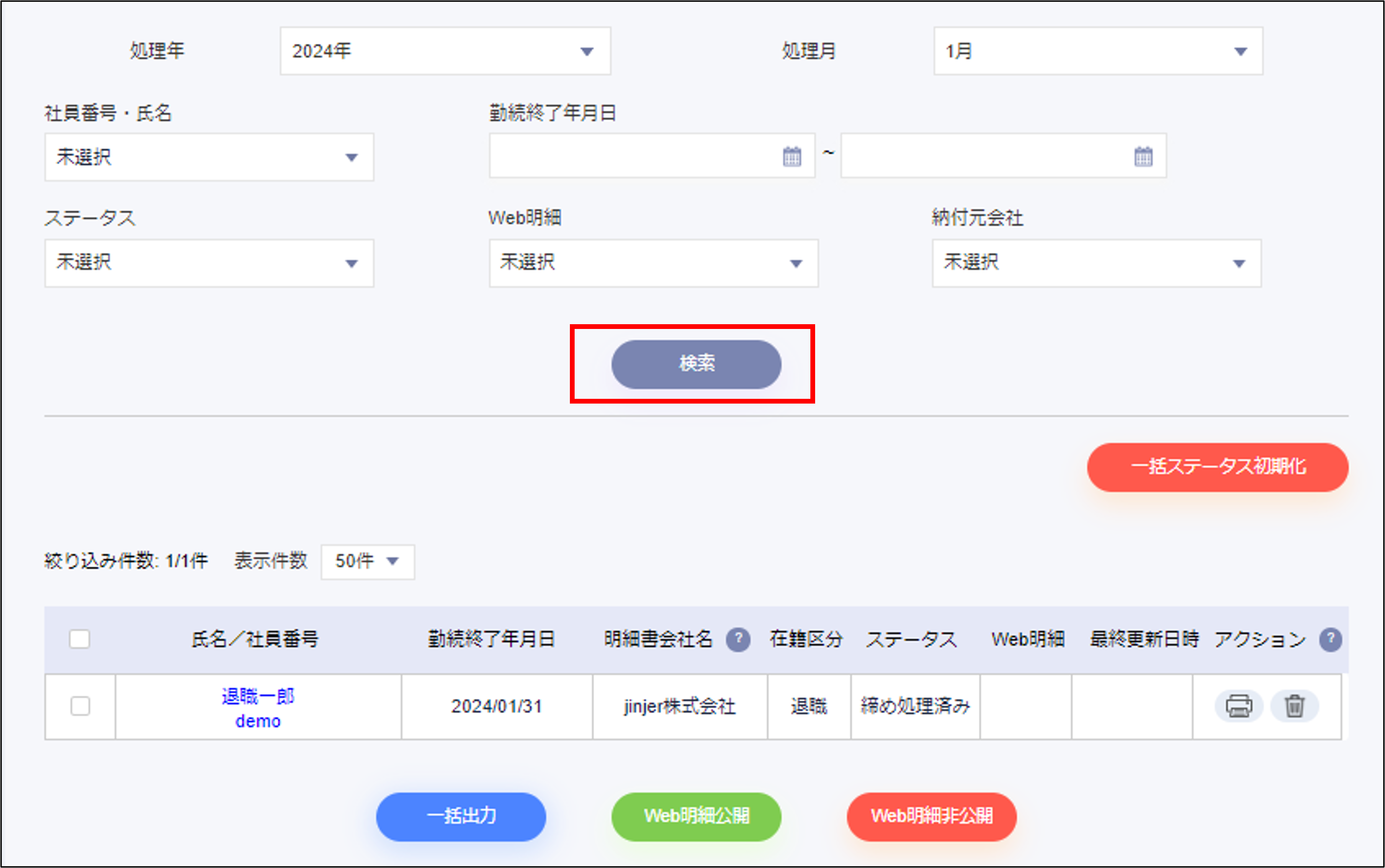The height and width of the screenshot is (868, 1385).
Task: Open the Web明細 filter dropdown
Action: 654,263
